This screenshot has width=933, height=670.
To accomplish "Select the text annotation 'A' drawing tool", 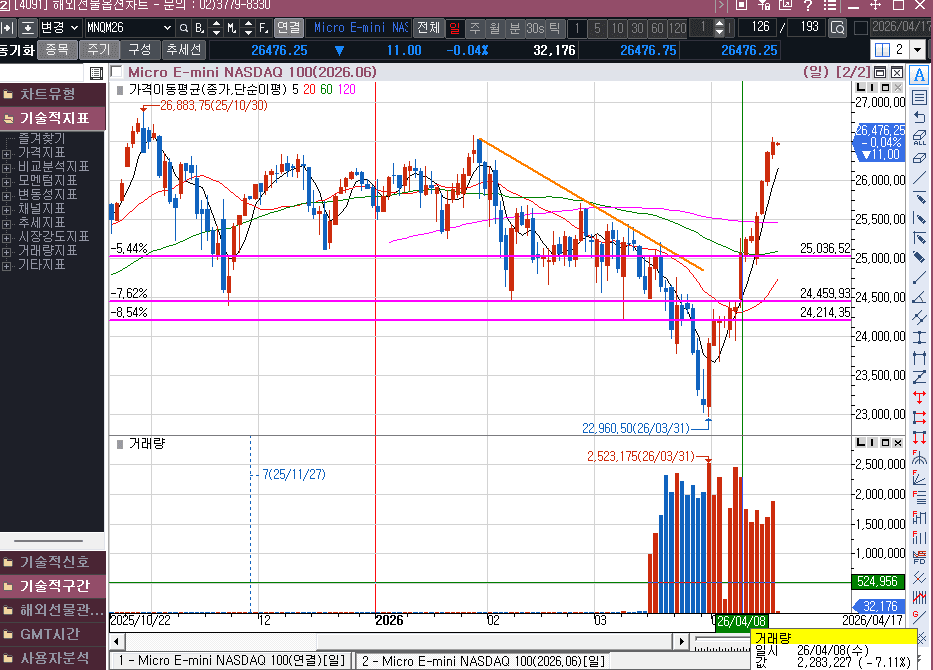I will pyautogui.click(x=919, y=75).
